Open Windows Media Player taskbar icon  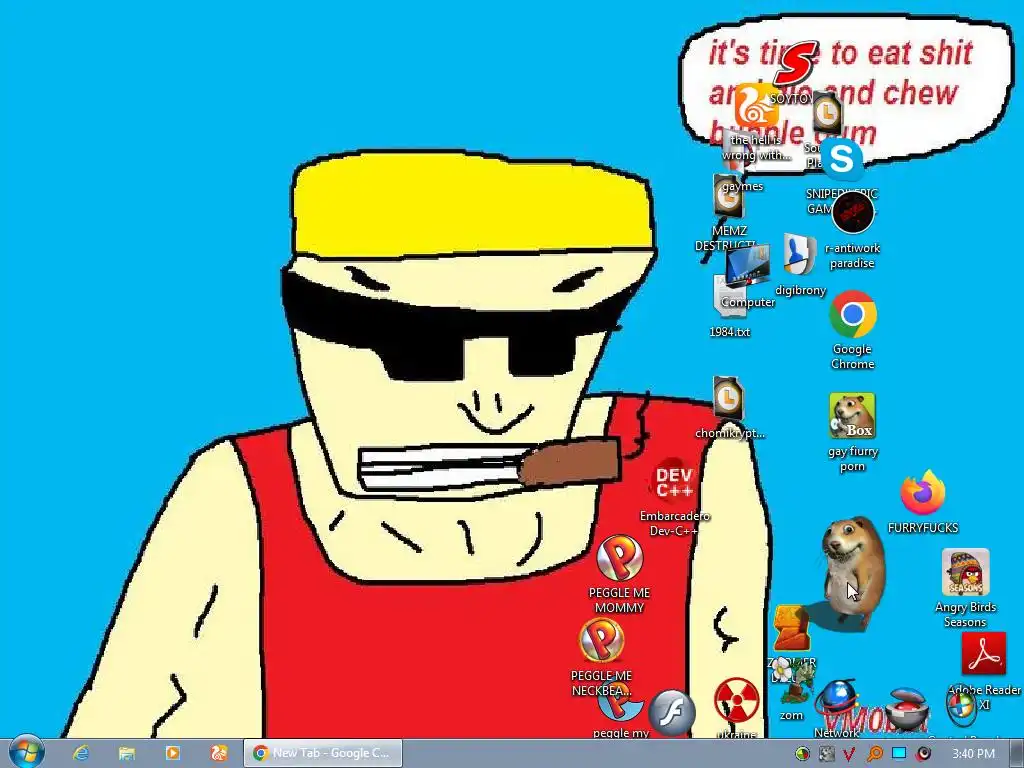pyautogui.click(x=172, y=753)
